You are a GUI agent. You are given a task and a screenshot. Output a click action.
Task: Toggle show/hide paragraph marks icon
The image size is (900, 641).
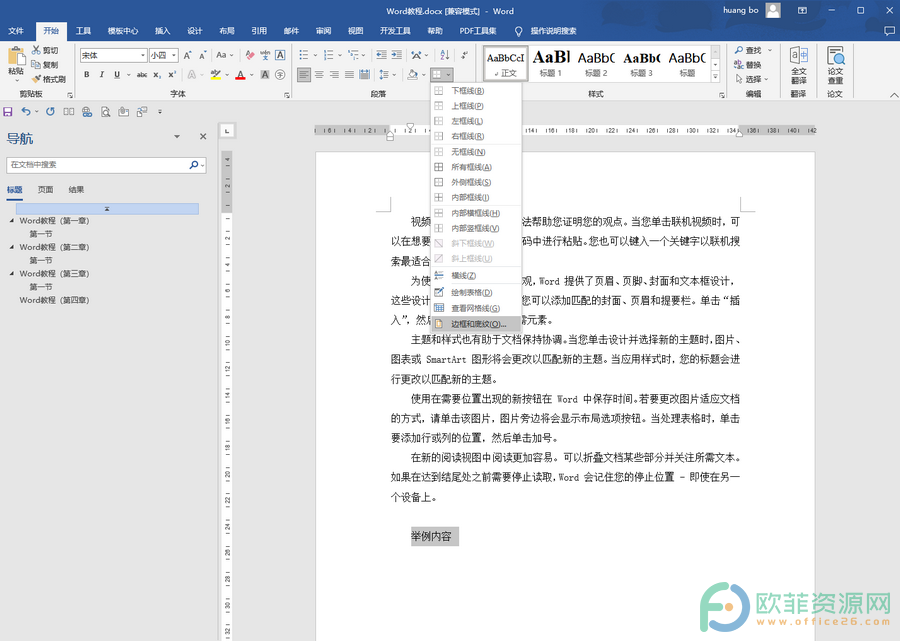click(x=464, y=56)
